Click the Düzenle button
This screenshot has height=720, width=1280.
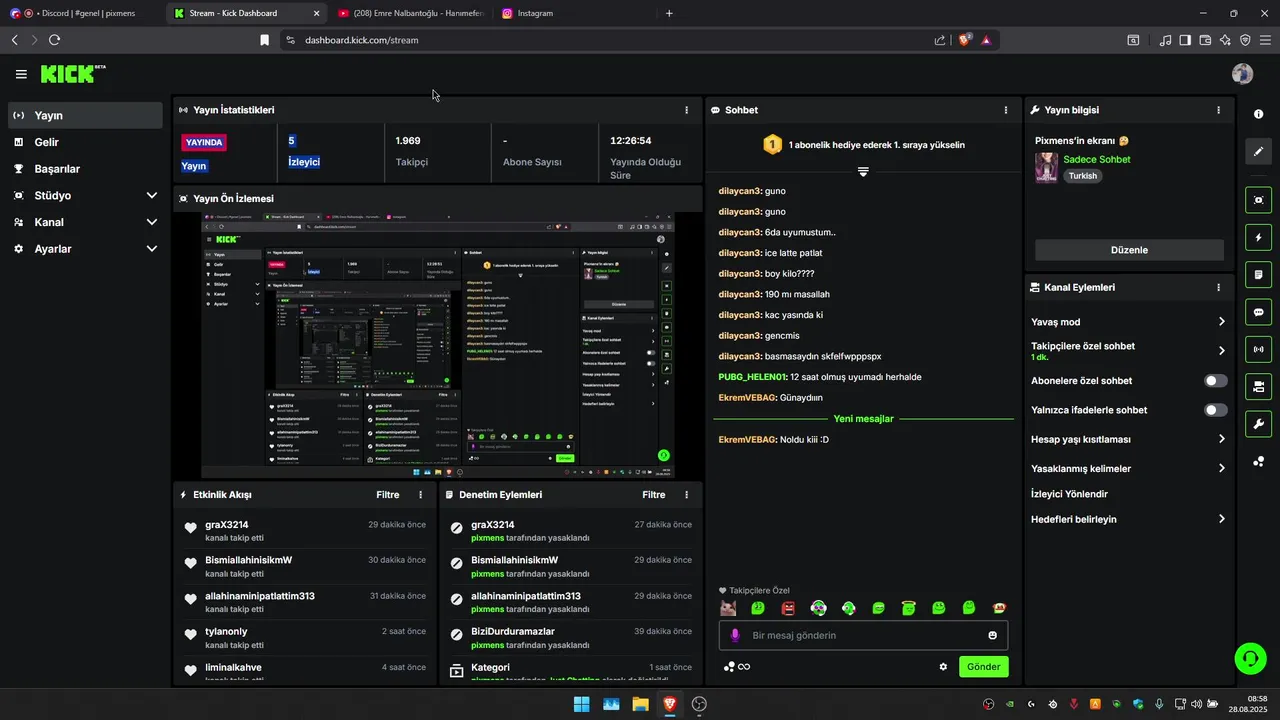(x=1129, y=250)
